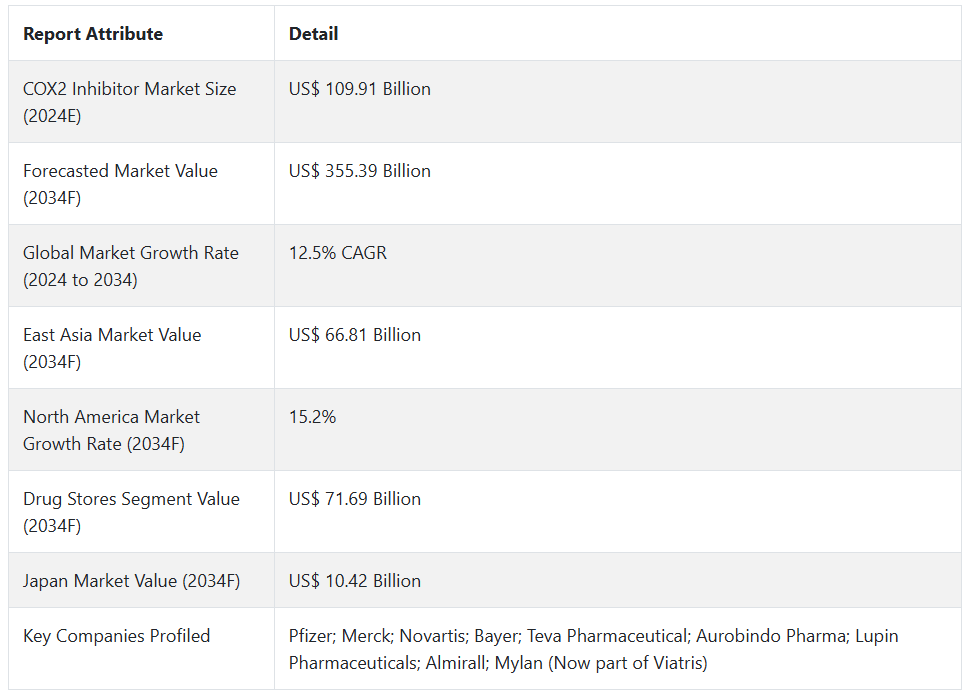Select the Global Market Growth Rate cell
The height and width of the screenshot is (693, 970).
coord(131,266)
